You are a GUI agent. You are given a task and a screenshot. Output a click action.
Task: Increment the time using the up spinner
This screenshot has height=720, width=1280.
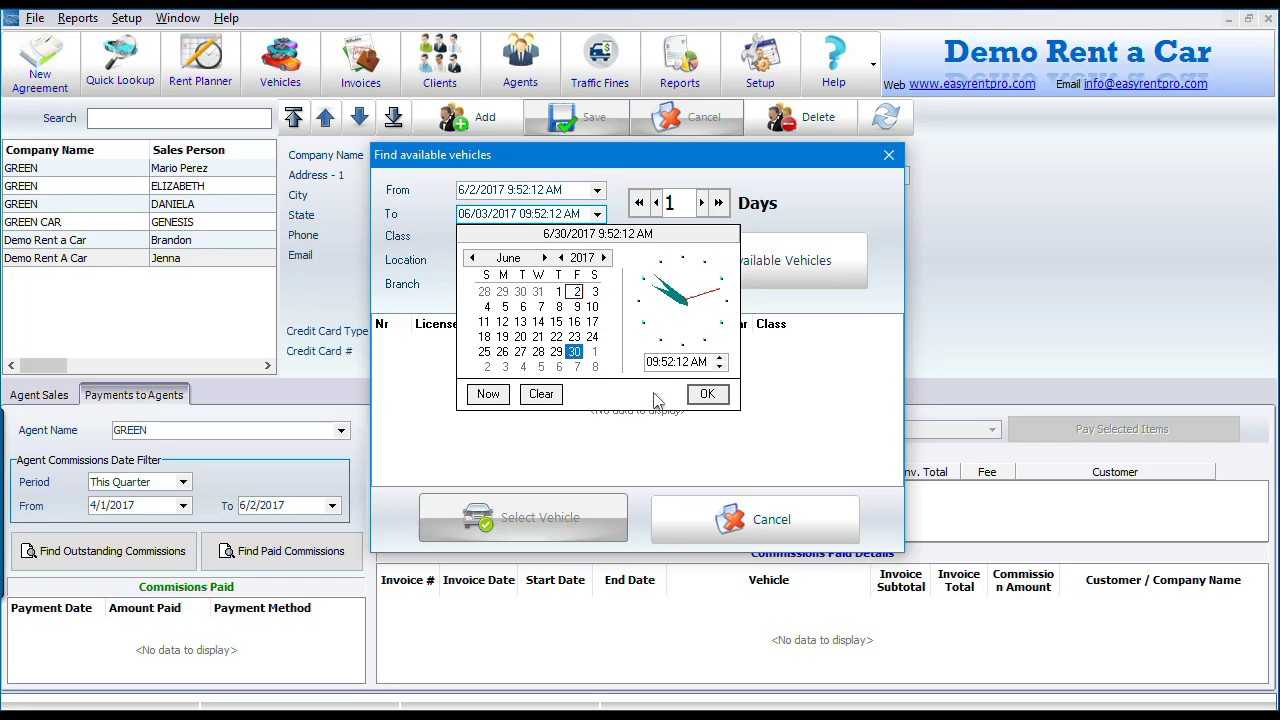[x=718, y=357]
